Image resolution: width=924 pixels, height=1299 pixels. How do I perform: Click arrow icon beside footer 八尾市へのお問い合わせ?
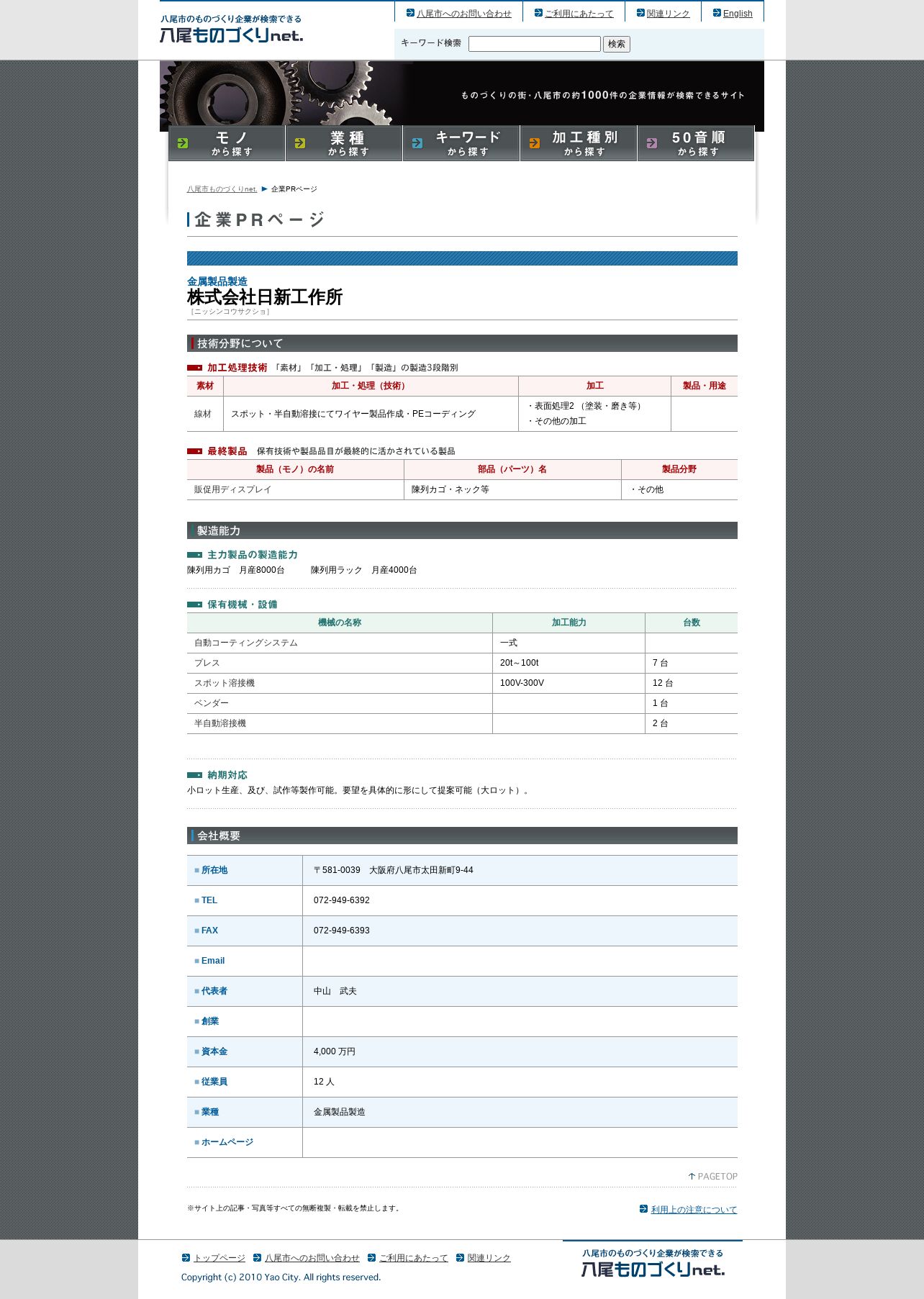[x=257, y=1258]
